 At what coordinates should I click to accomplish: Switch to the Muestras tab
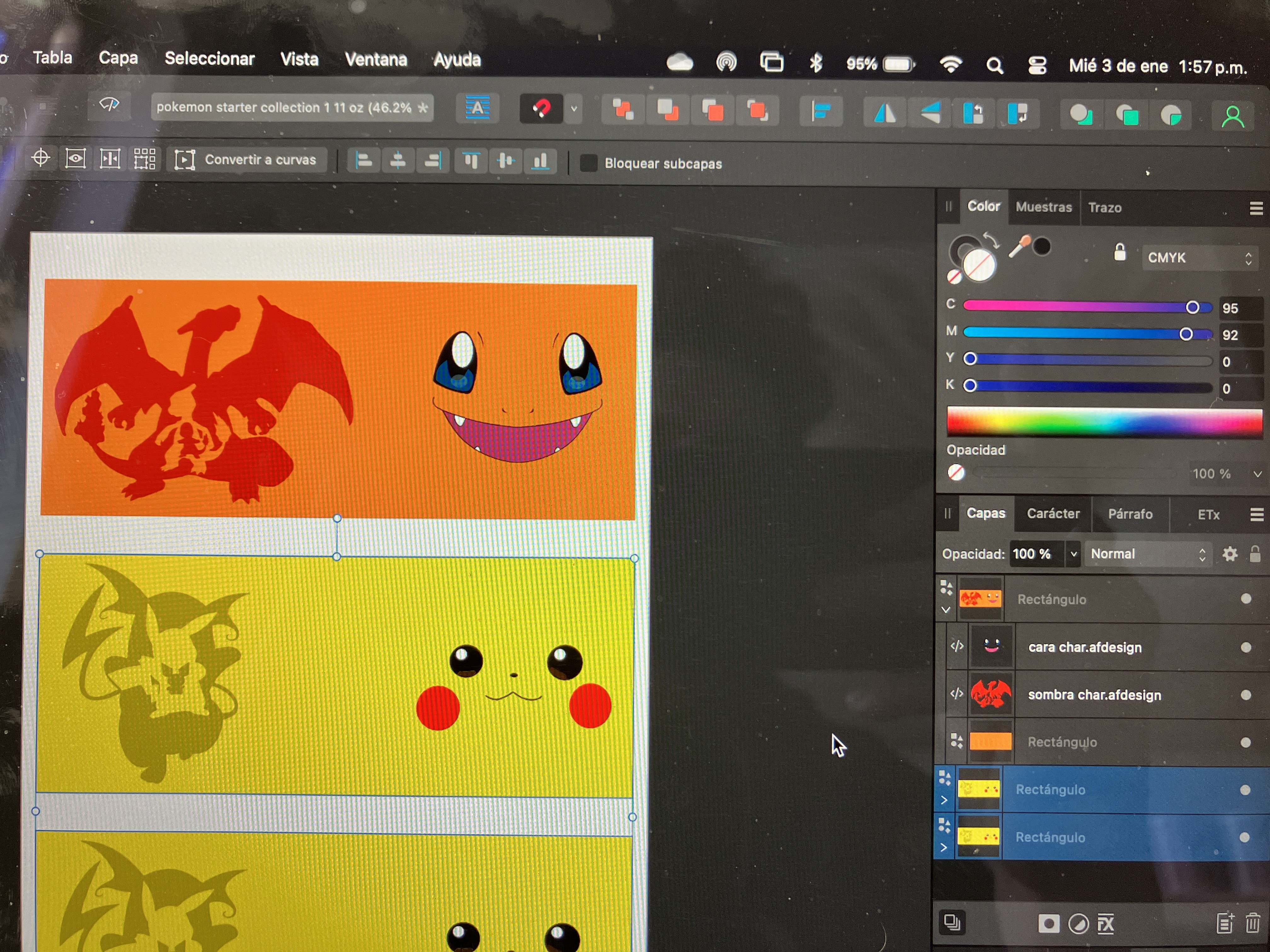1043,207
